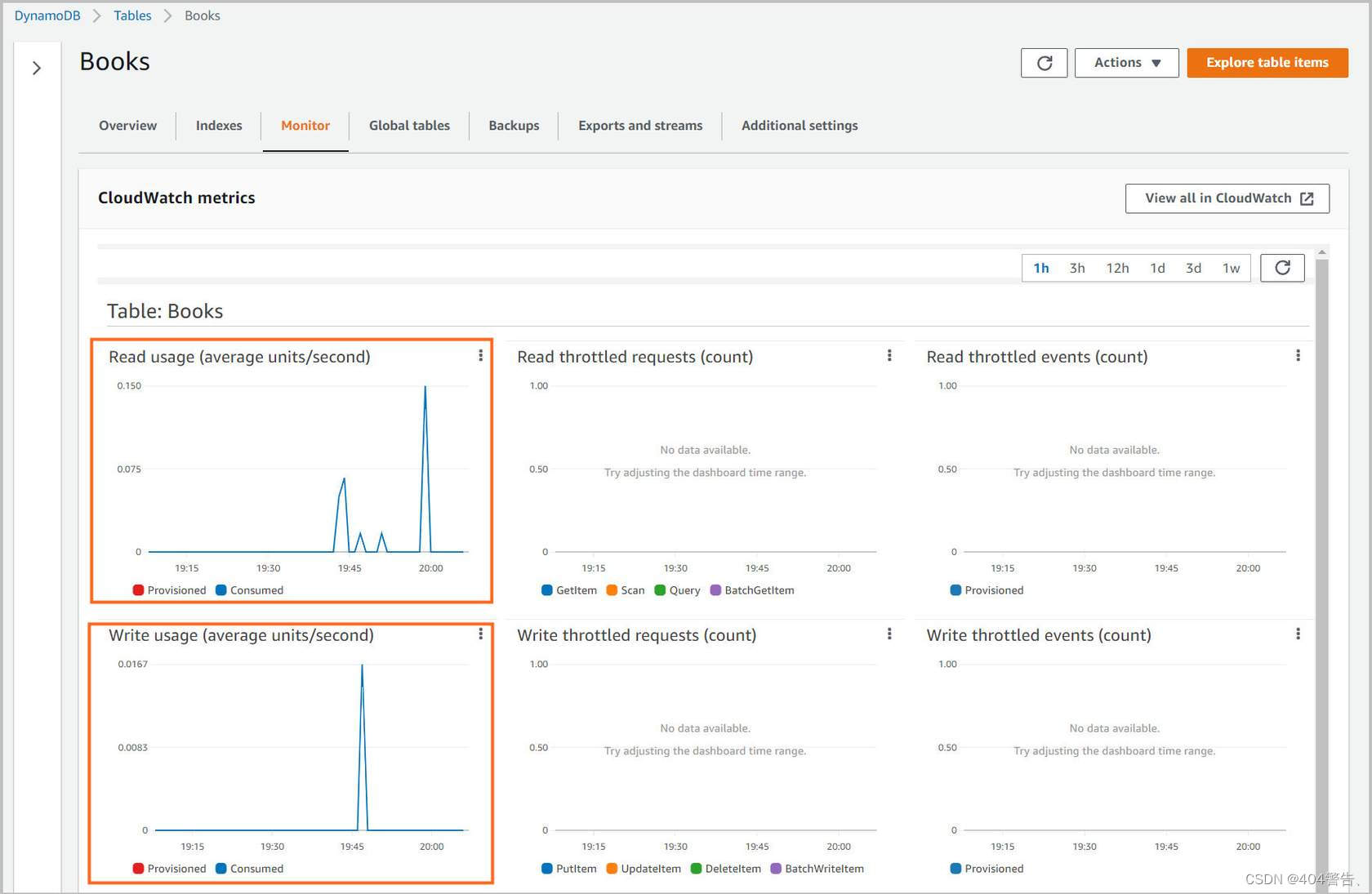This screenshot has height=894, width=1372.
Task: Click the table refresh icon button
Action: [1044, 63]
